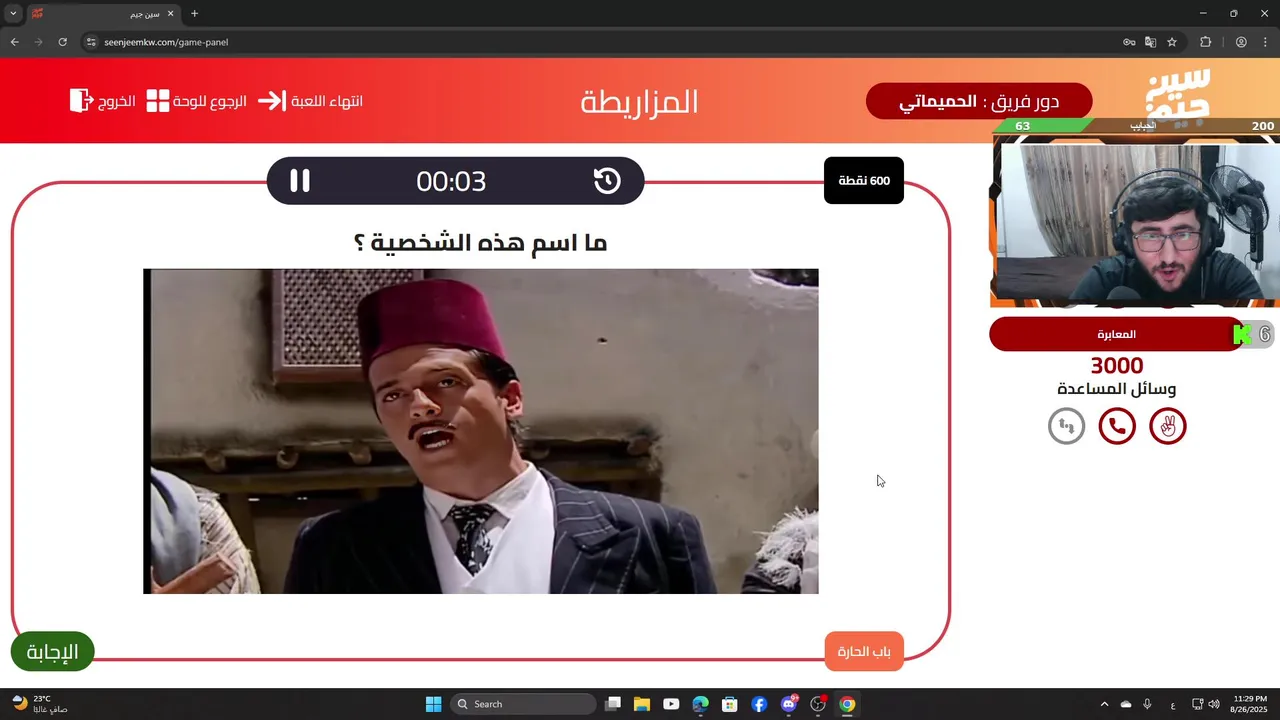This screenshot has width=1280, height=720.
Task: Click the arrow icon for انتهاء اللعبة
Action: click(271, 101)
